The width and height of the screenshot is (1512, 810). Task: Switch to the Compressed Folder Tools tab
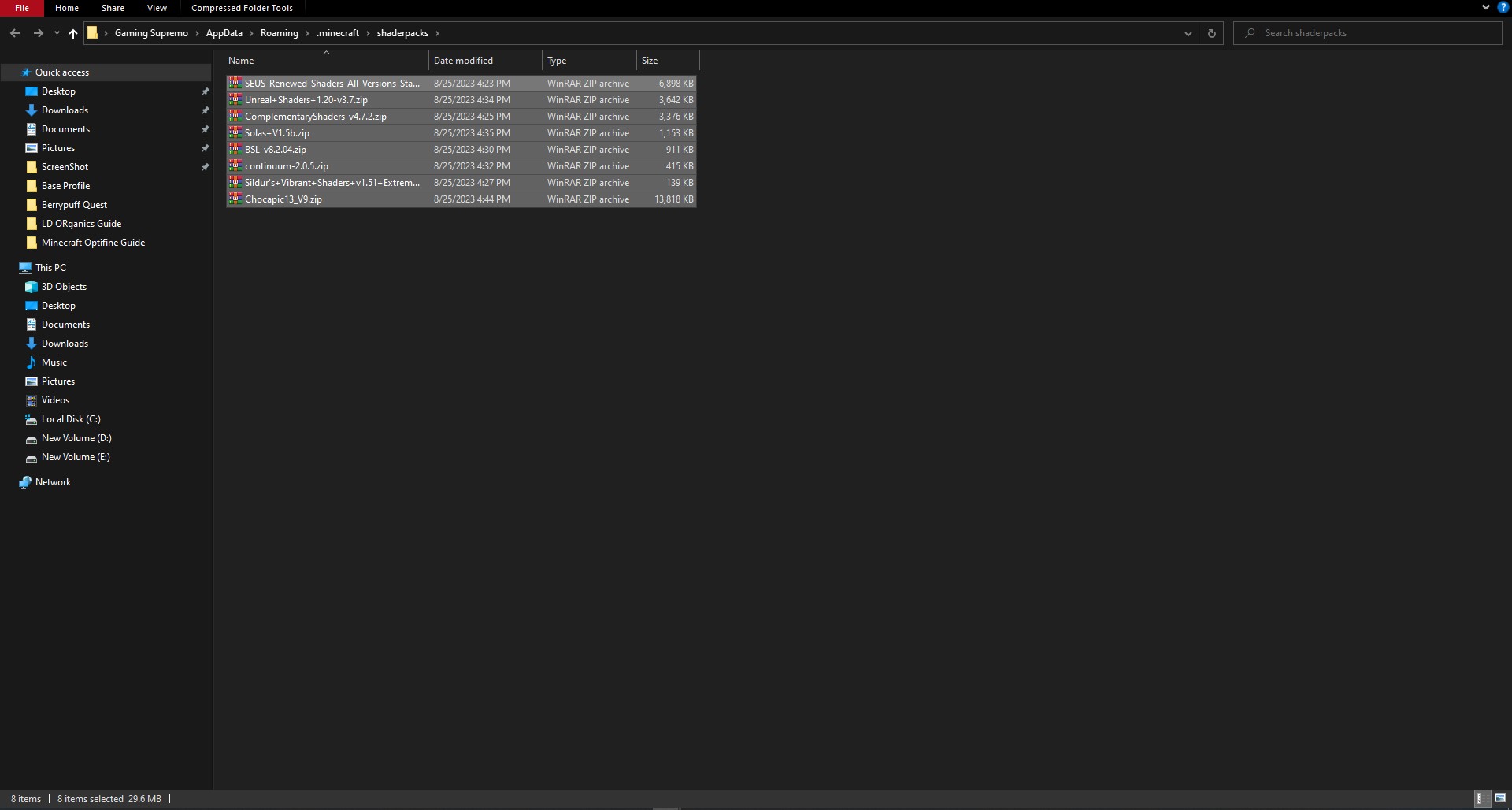[x=241, y=8]
